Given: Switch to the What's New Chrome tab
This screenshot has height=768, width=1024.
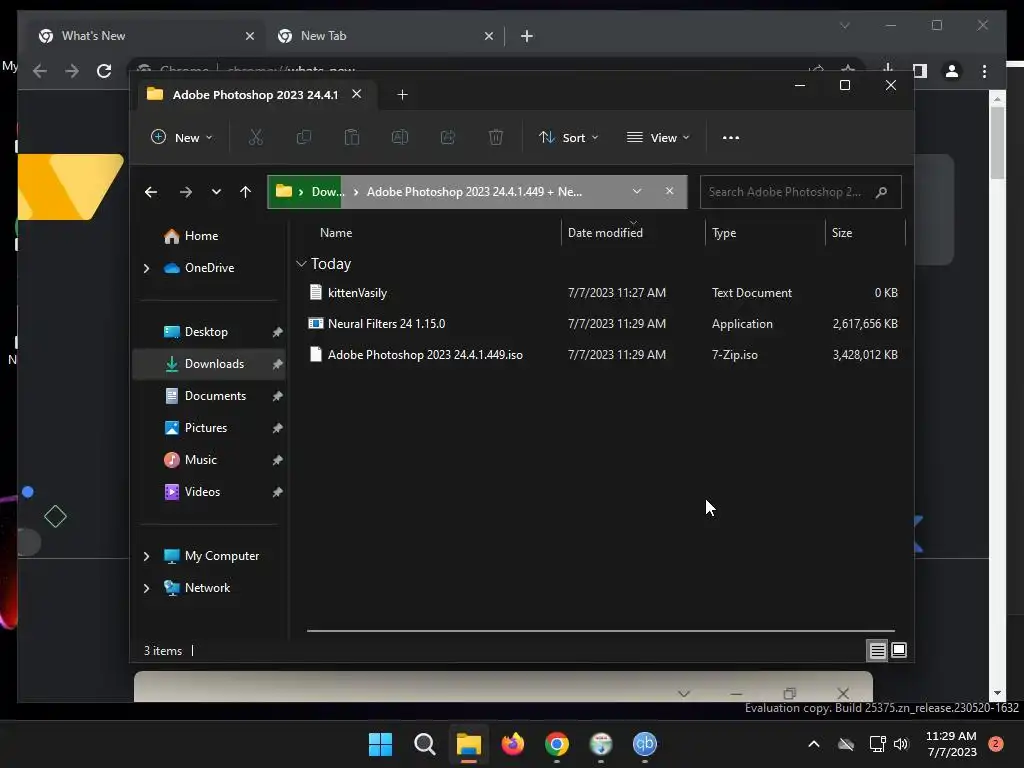Looking at the screenshot, I should point(145,36).
